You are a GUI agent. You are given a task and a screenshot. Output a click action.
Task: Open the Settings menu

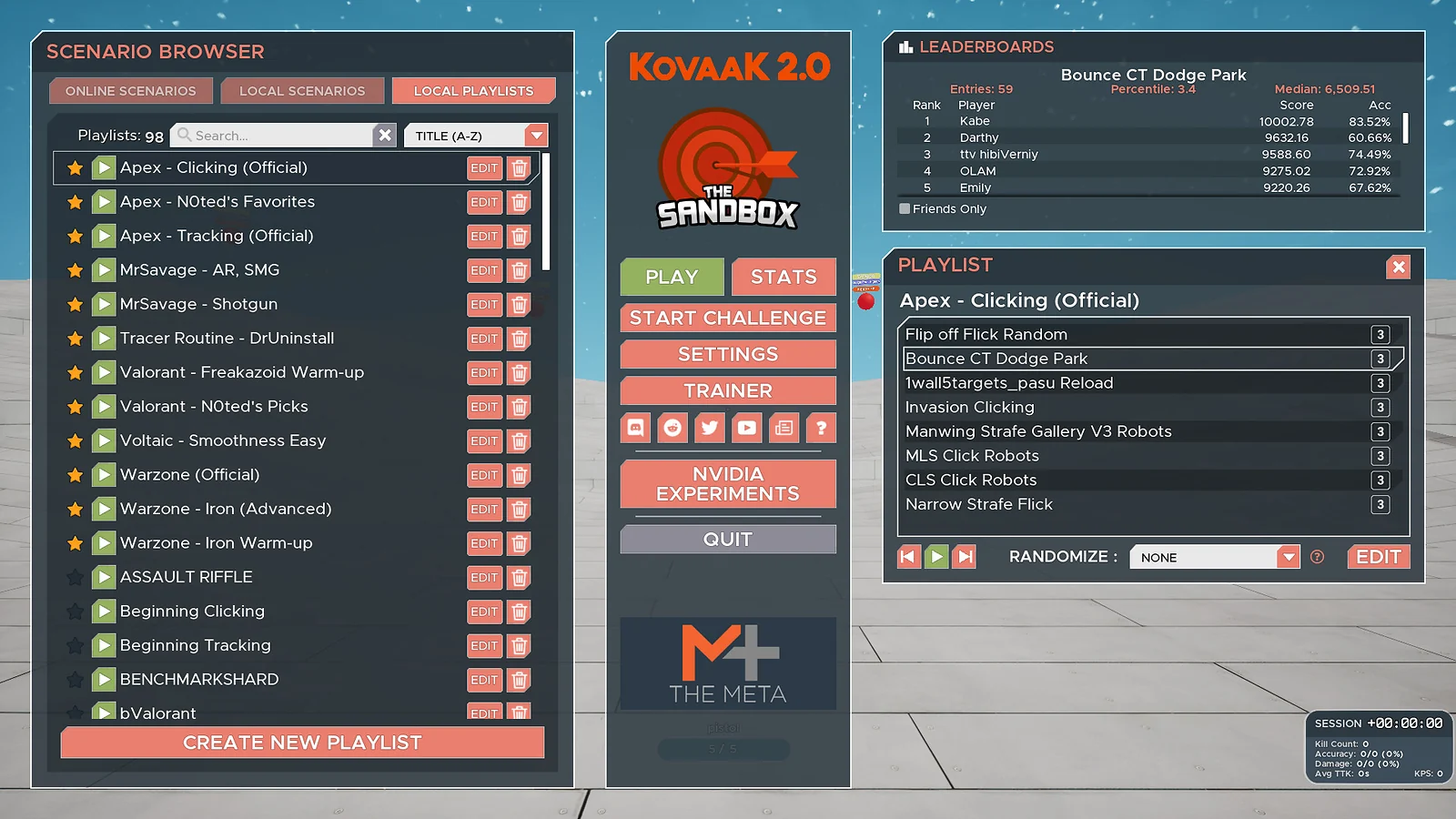point(728,354)
